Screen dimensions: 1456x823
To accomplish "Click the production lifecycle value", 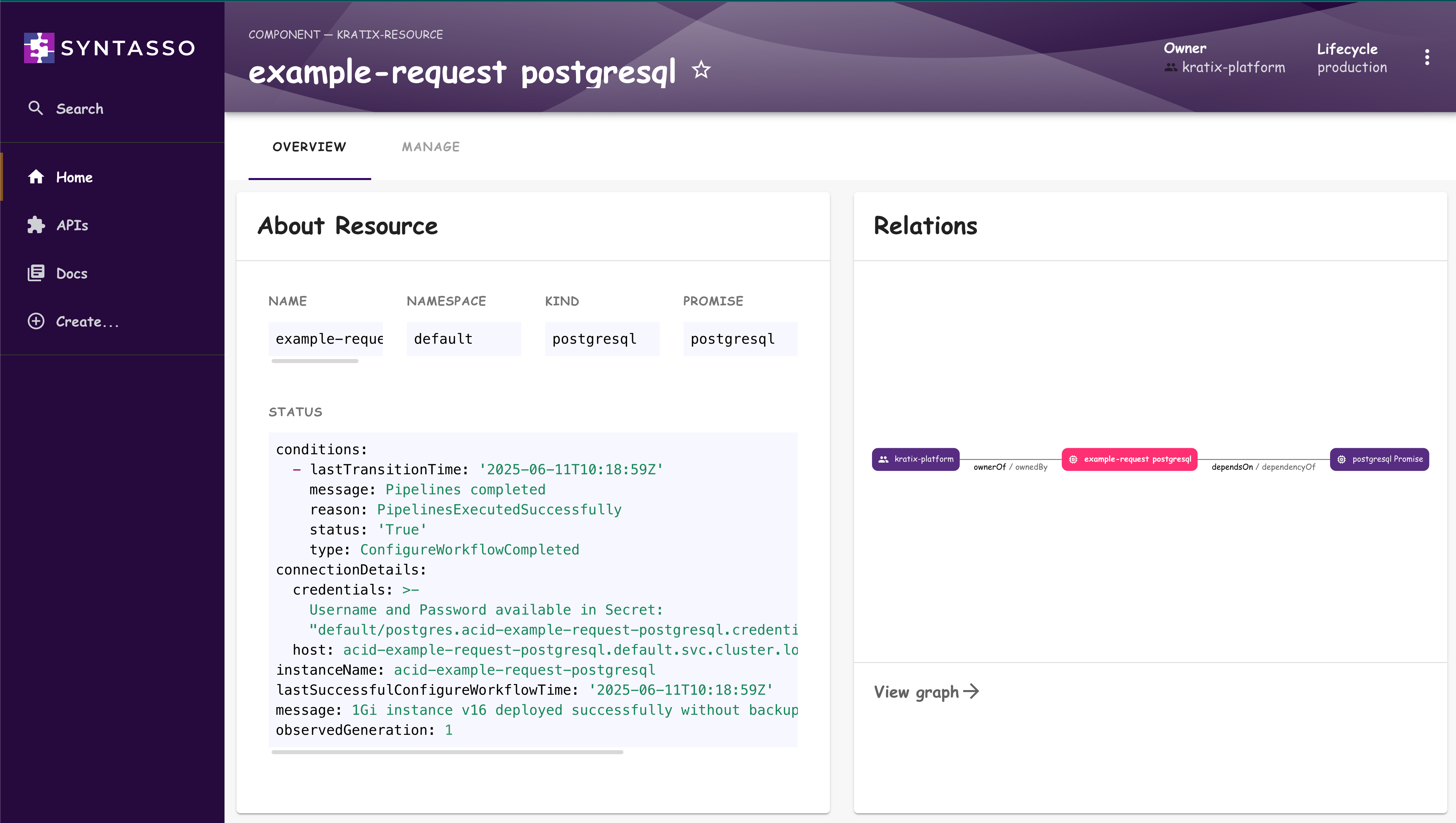I will point(1352,67).
